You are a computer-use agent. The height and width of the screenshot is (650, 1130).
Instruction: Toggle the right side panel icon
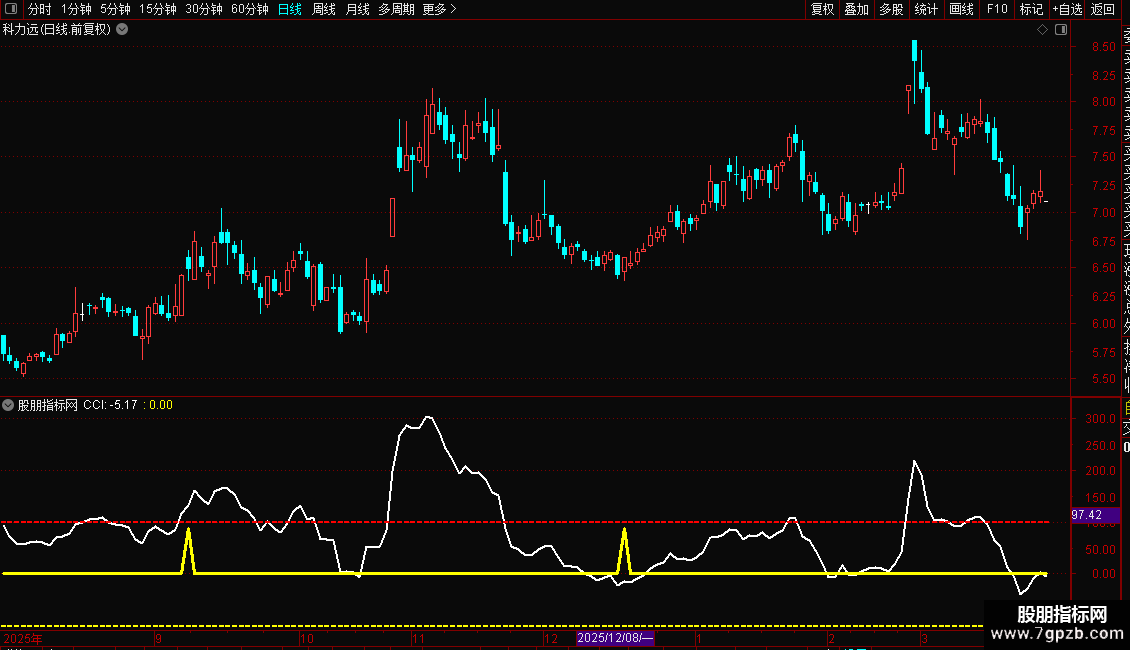[x=1061, y=30]
